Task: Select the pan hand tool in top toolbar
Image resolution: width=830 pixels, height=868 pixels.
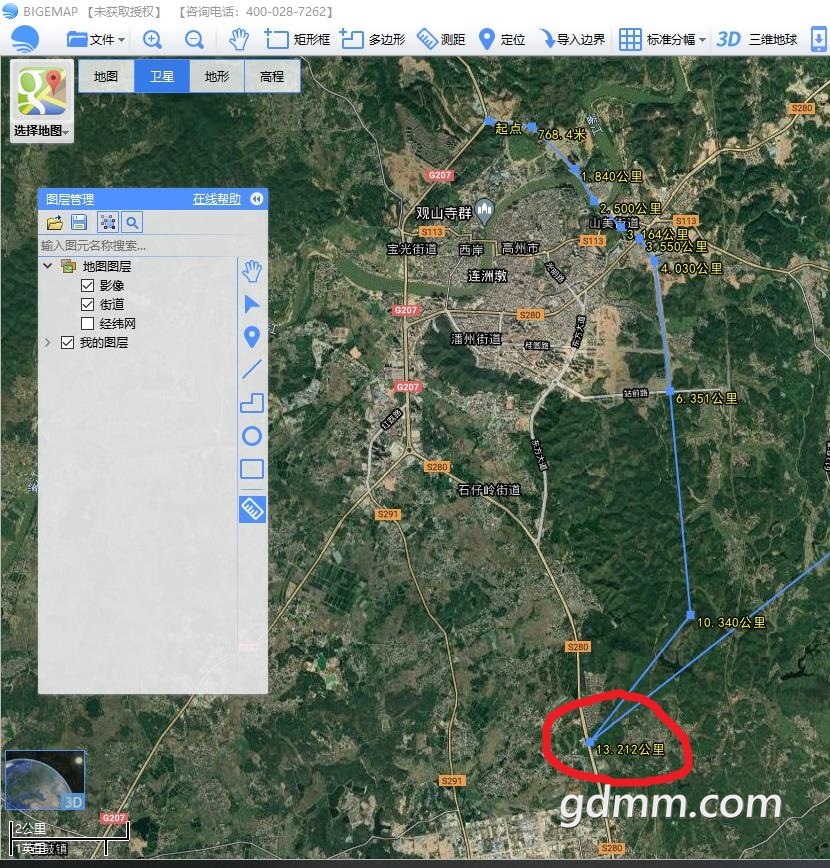Action: click(239, 39)
